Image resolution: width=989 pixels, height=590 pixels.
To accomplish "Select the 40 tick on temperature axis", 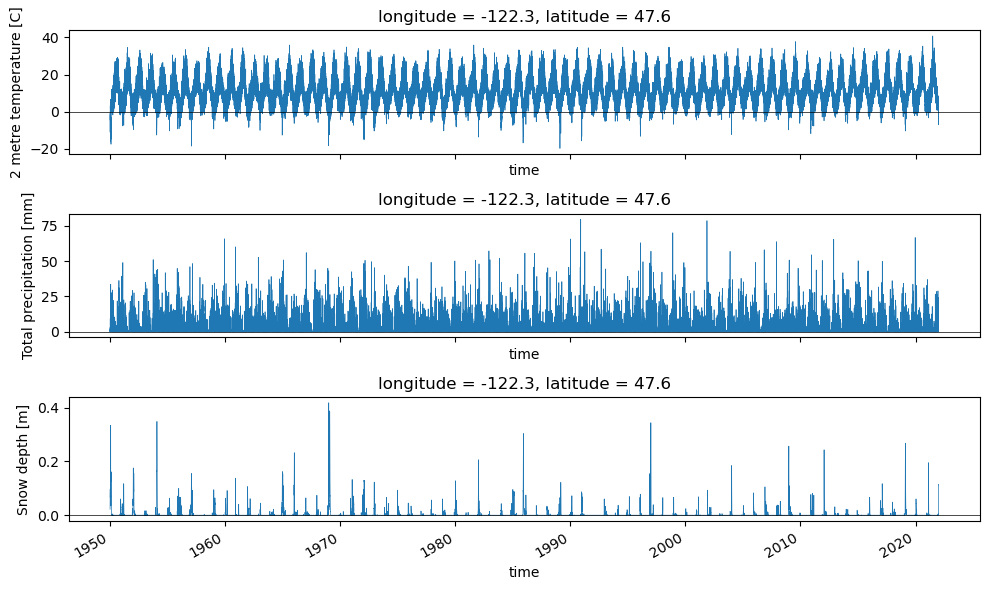I will coord(51,38).
